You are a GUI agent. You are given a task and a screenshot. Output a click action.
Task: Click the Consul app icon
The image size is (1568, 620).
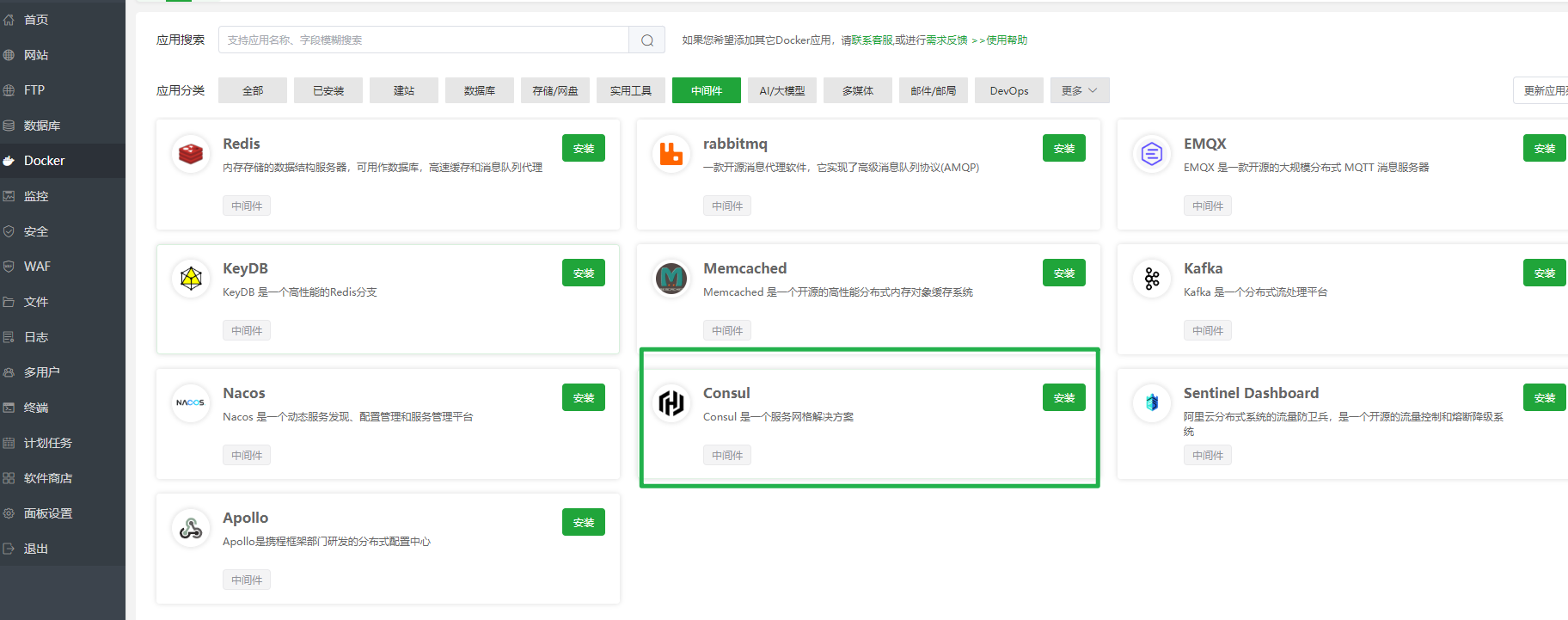click(671, 403)
